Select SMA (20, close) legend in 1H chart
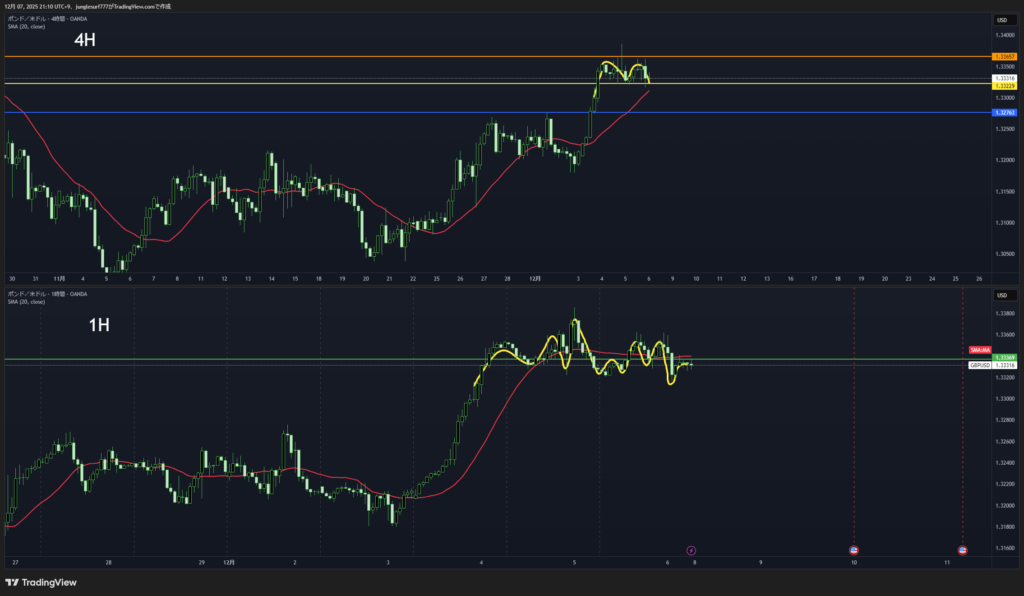 (24, 301)
